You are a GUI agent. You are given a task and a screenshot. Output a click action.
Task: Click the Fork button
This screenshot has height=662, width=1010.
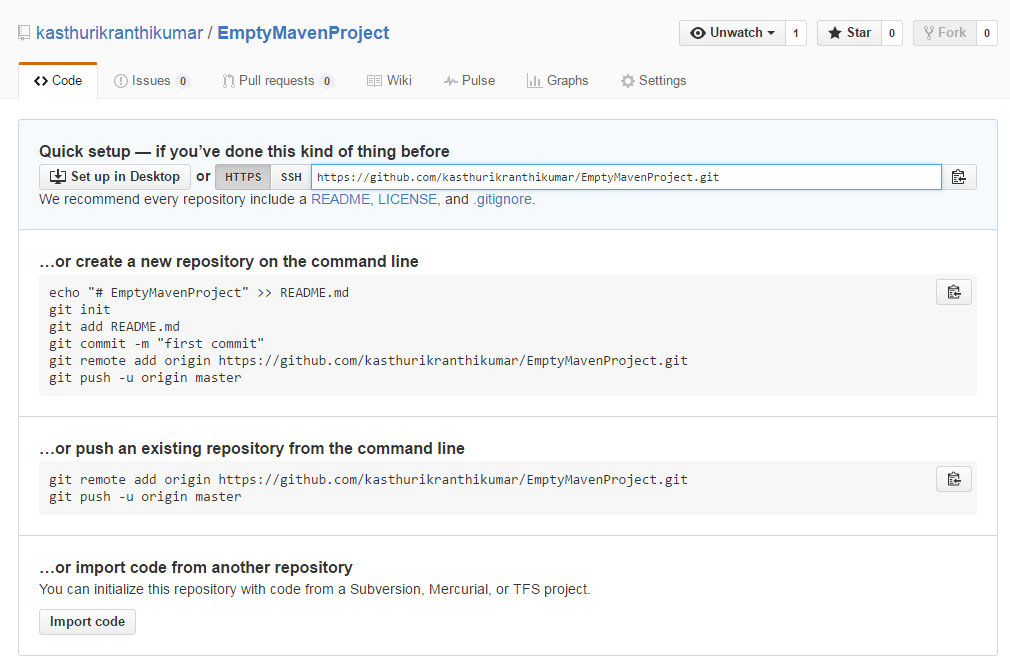click(x=943, y=33)
